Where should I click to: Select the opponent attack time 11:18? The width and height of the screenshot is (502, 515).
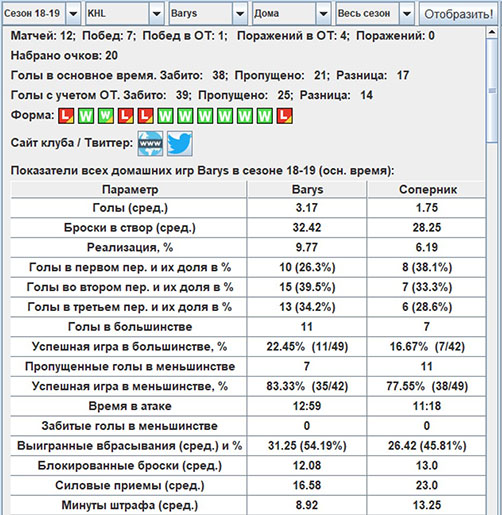(427, 406)
